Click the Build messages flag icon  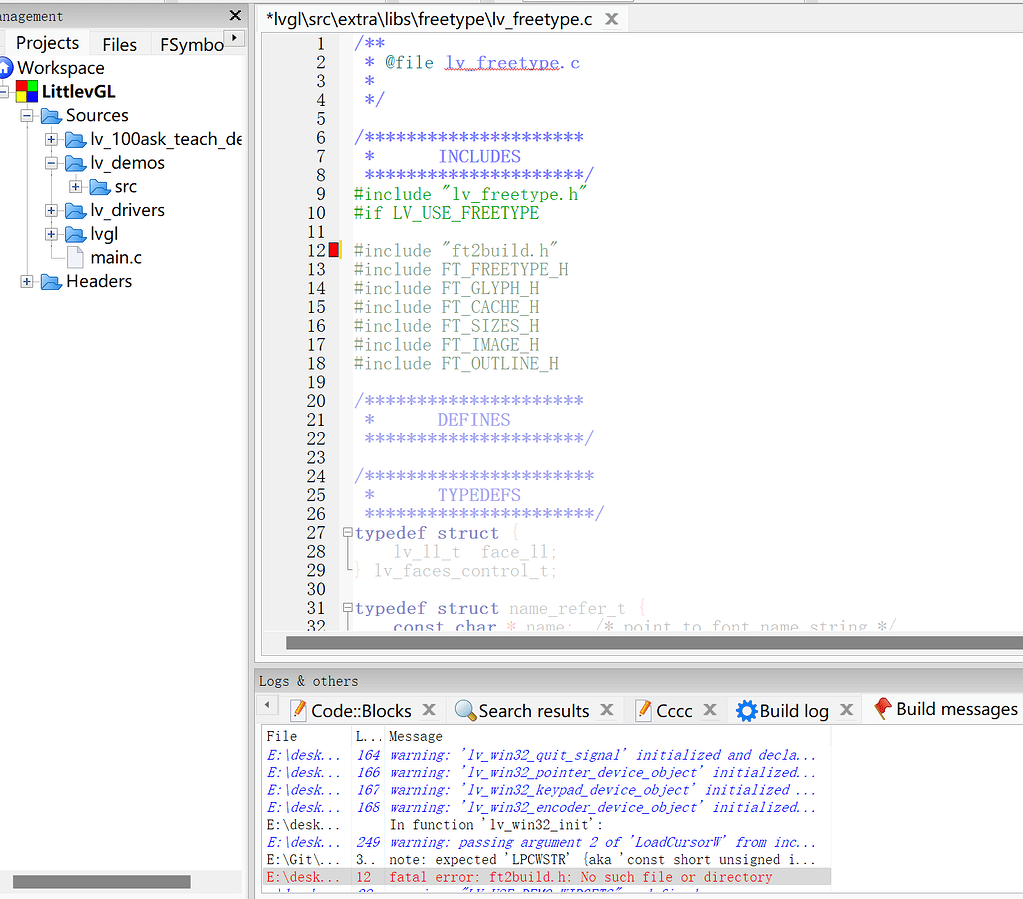click(x=883, y=709)
